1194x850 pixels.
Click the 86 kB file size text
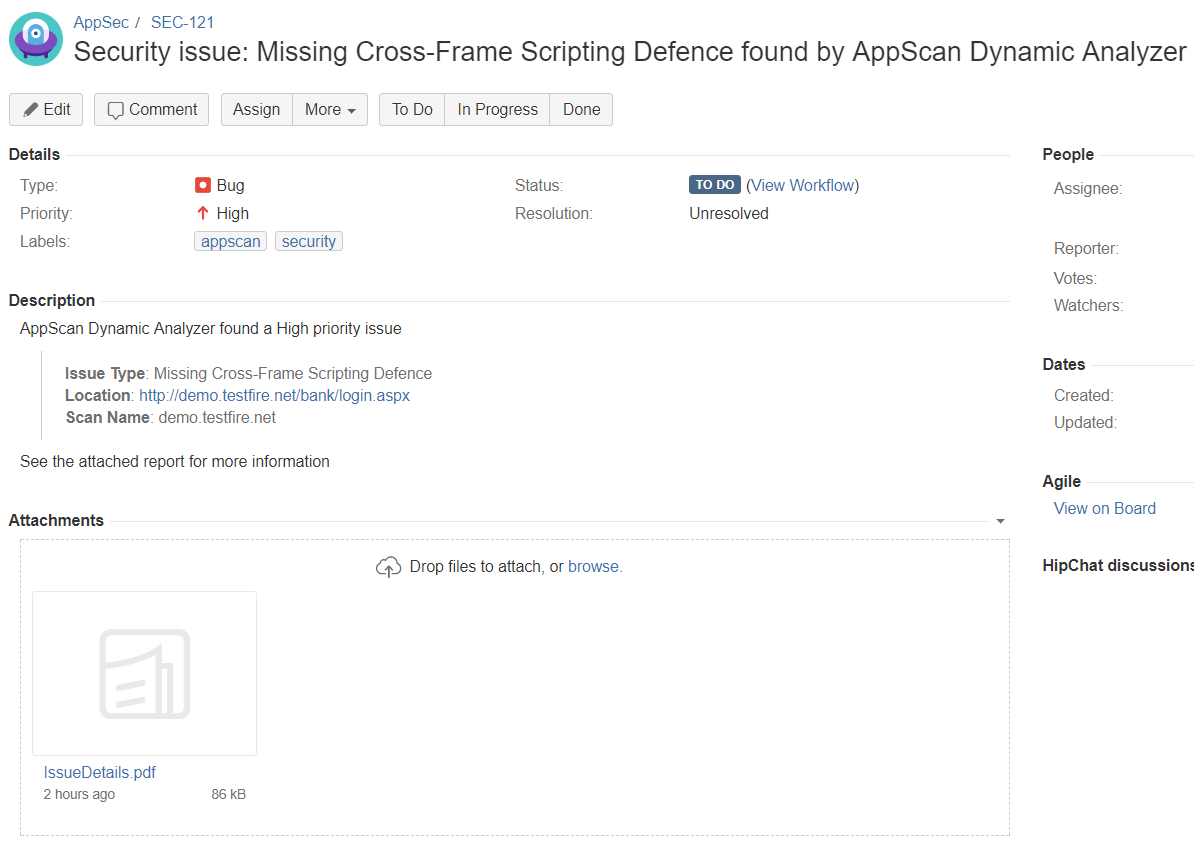228,794
